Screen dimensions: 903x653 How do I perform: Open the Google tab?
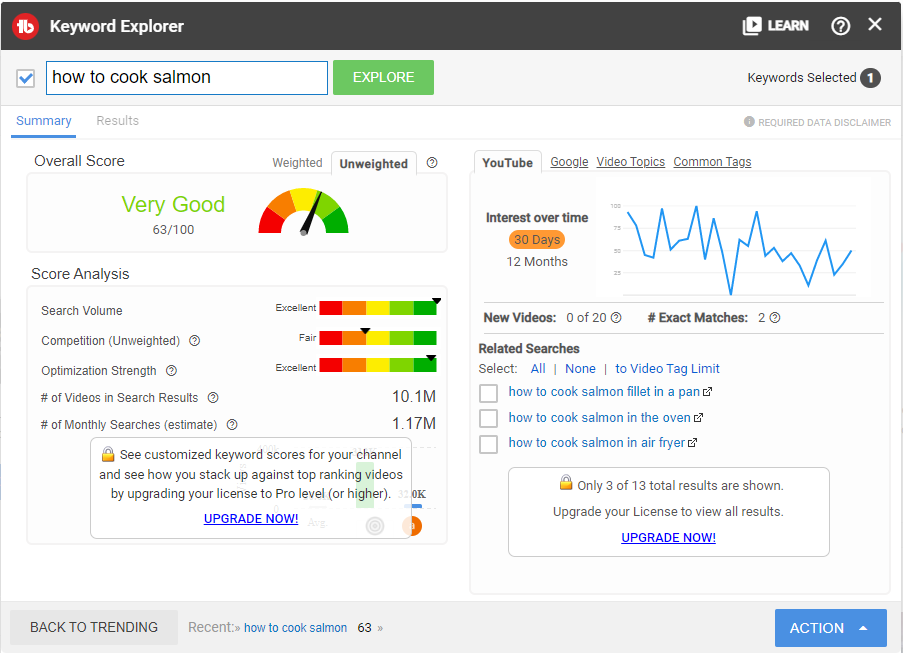(569, 162)
